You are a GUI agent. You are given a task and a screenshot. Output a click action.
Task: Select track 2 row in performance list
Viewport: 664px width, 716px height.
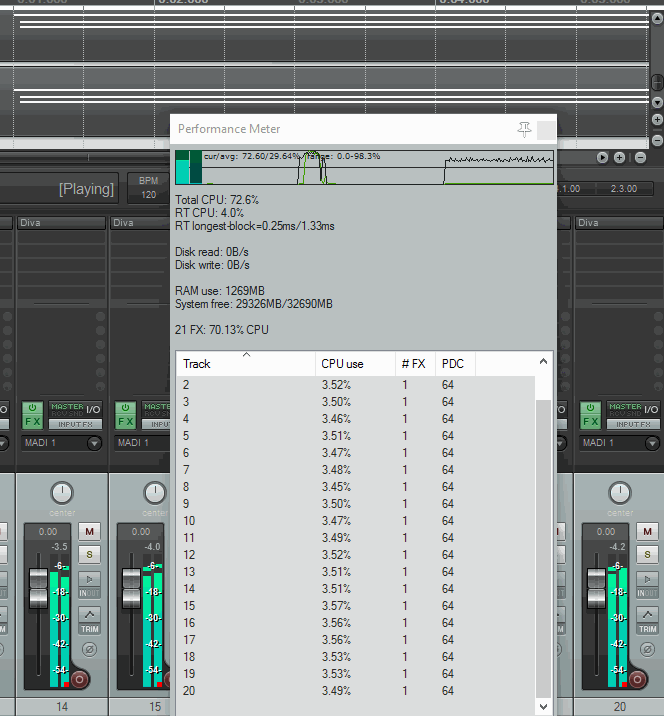[x=356, y=385]
